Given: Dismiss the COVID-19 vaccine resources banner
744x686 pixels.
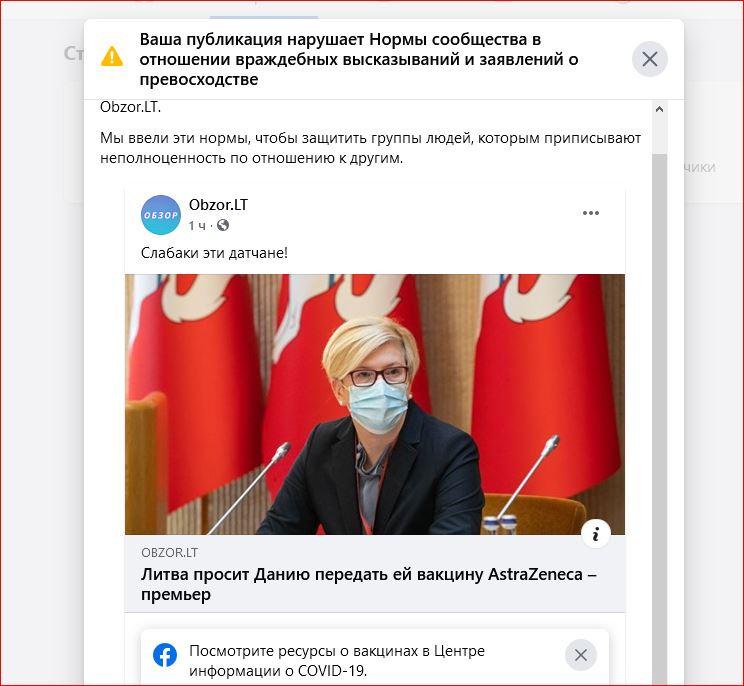Looking at the screenshot, I should (580, 655).
